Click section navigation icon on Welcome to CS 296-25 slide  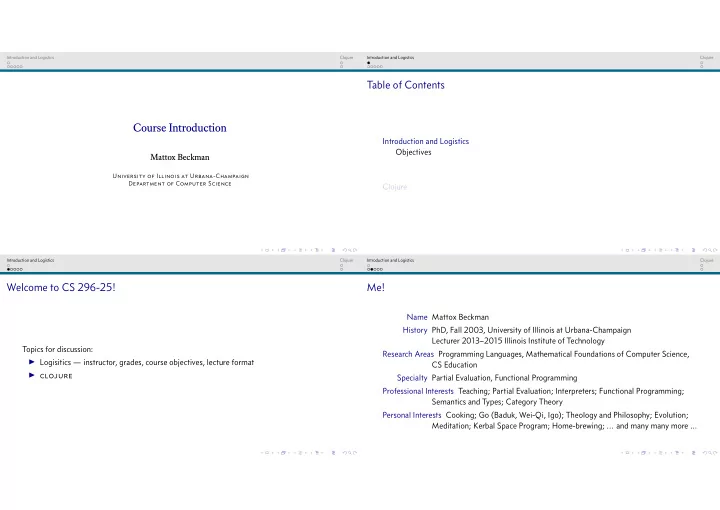(x=317, y=453)
